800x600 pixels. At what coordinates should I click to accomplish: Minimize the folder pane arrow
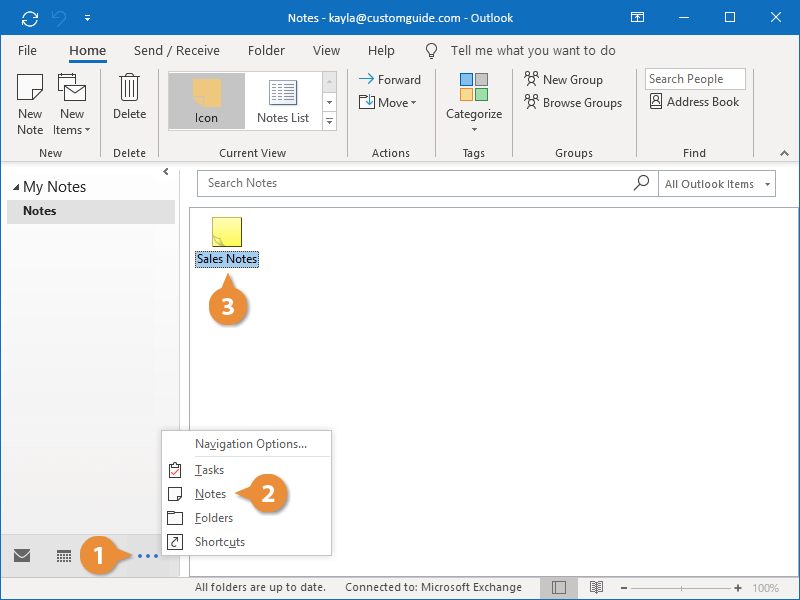click(x=166, y=172)
